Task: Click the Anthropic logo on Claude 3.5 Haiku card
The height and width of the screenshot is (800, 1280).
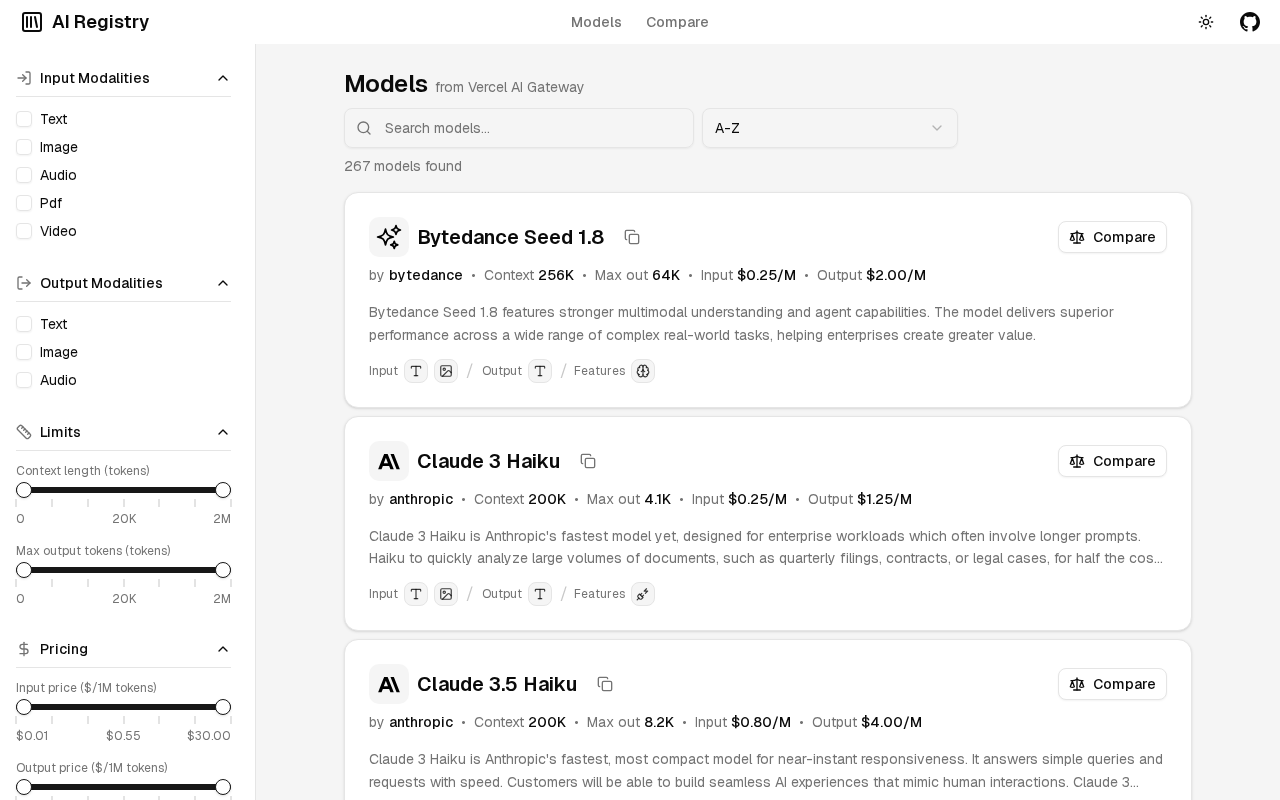Action: click(x=389, y=684)
